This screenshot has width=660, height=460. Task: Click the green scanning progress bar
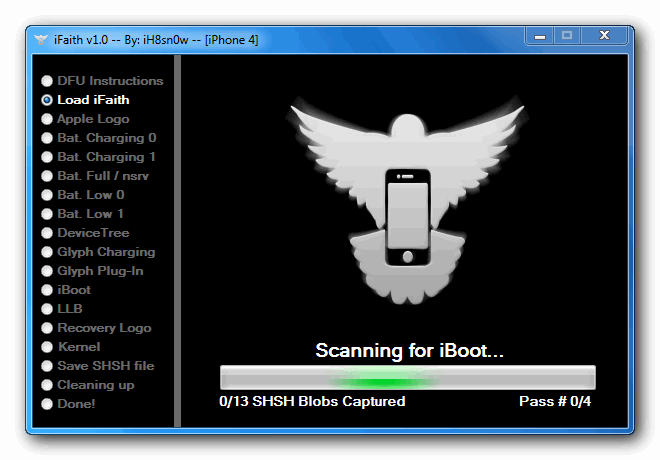click(x=407, y=378)
